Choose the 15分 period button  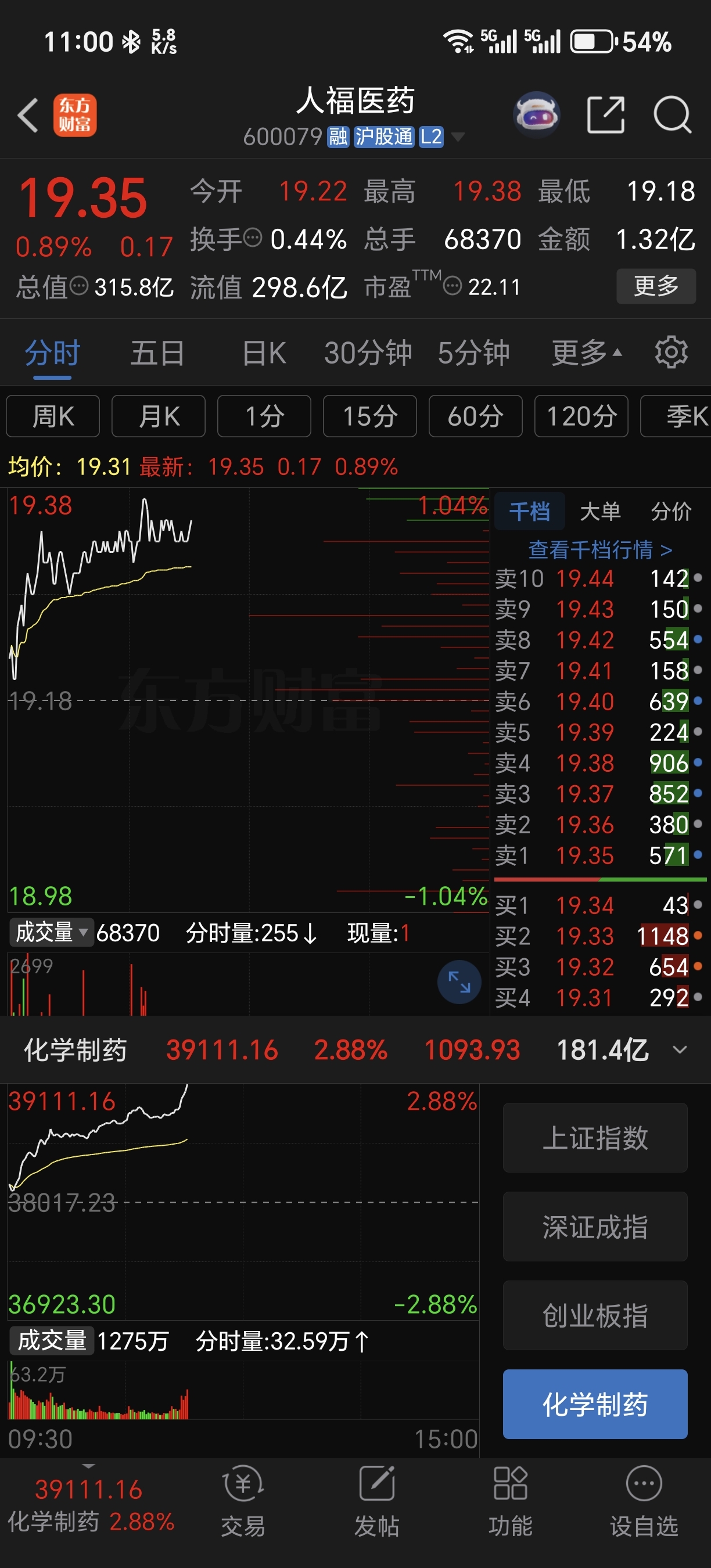(x=370, y=416)
